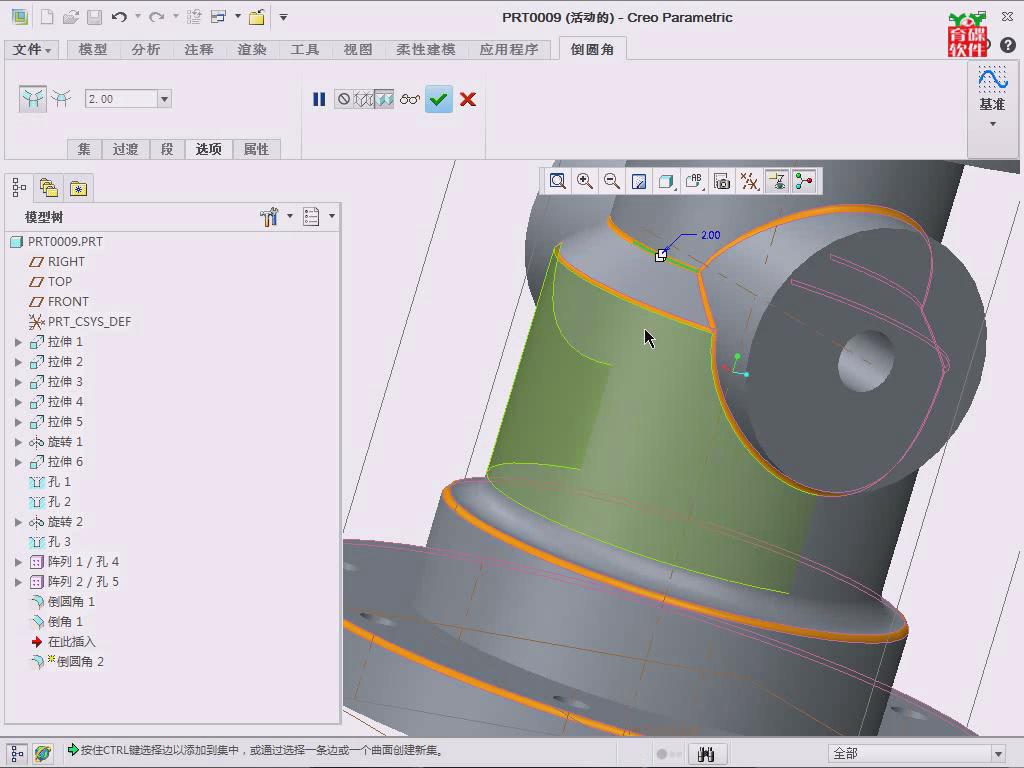This screenshot has height=768, width=1024.
Task: Activate round transition mode
Action: 61,99
